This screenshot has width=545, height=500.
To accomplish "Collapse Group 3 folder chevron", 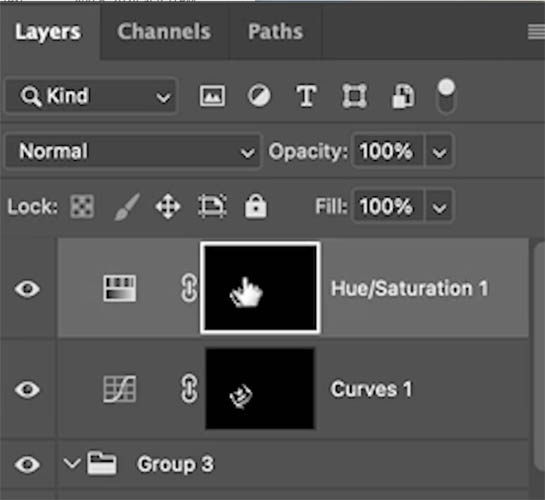I will [x=72, y=463].
